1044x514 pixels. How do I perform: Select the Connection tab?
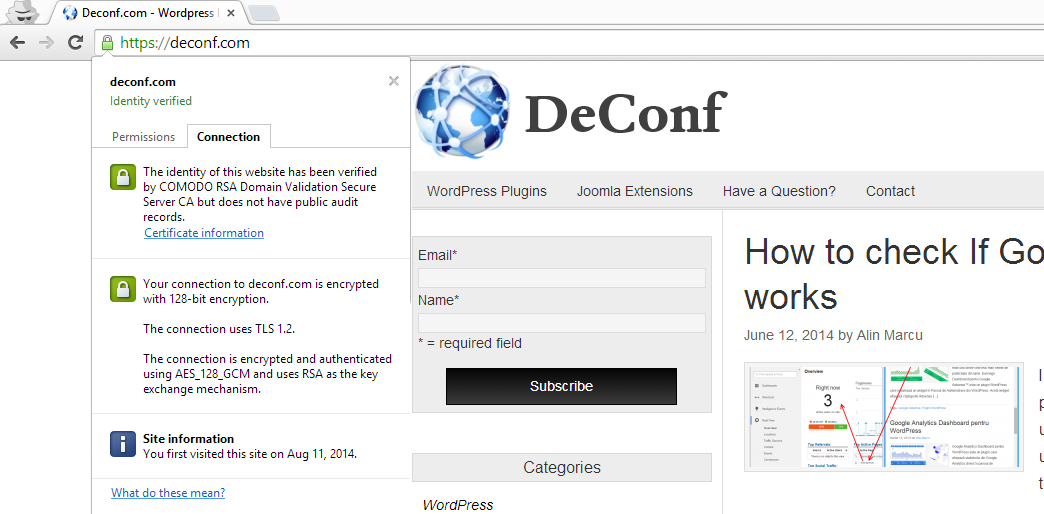(228, 136)
